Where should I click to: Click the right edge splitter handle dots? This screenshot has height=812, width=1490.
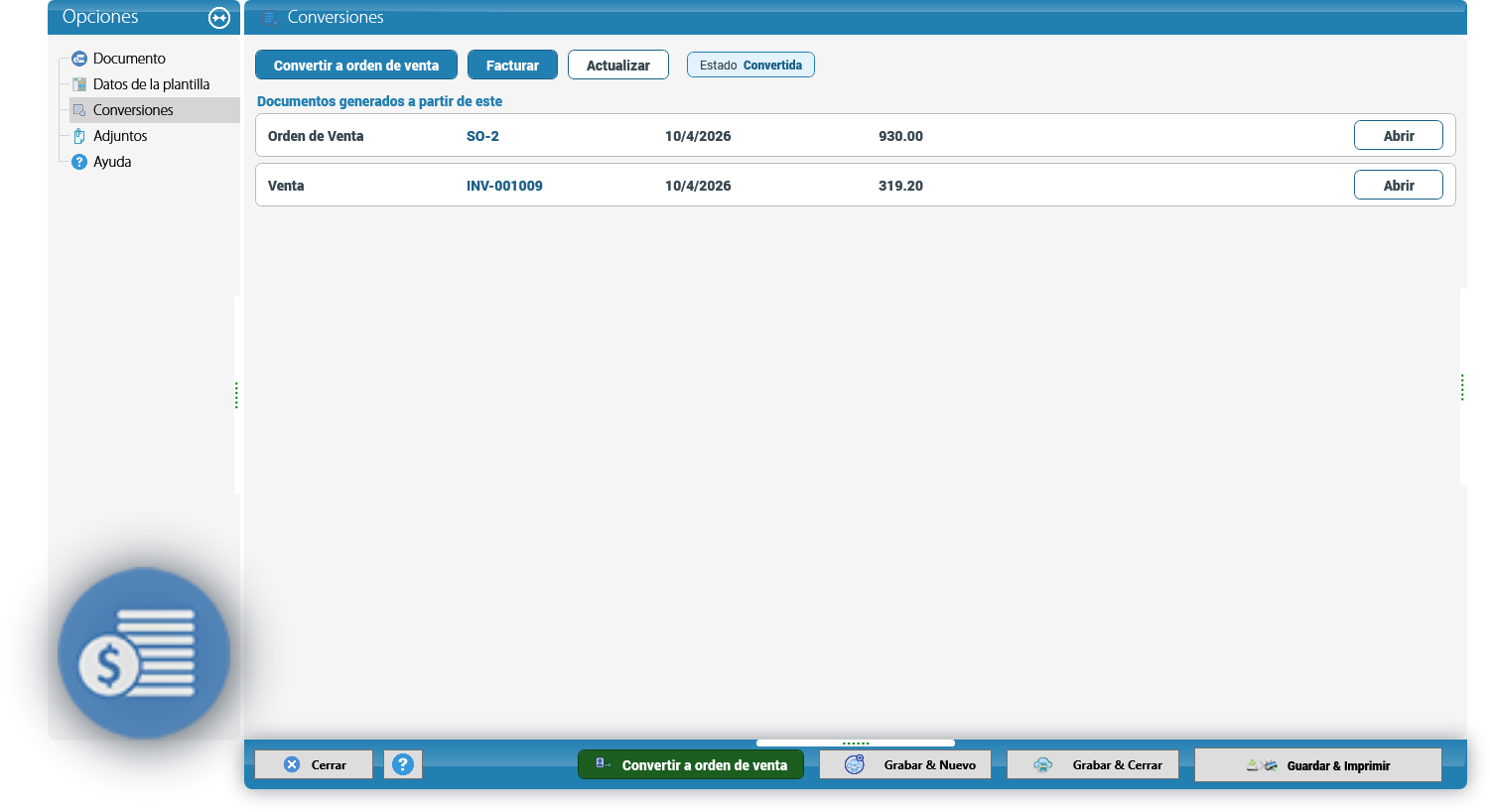click(1462, 387)
